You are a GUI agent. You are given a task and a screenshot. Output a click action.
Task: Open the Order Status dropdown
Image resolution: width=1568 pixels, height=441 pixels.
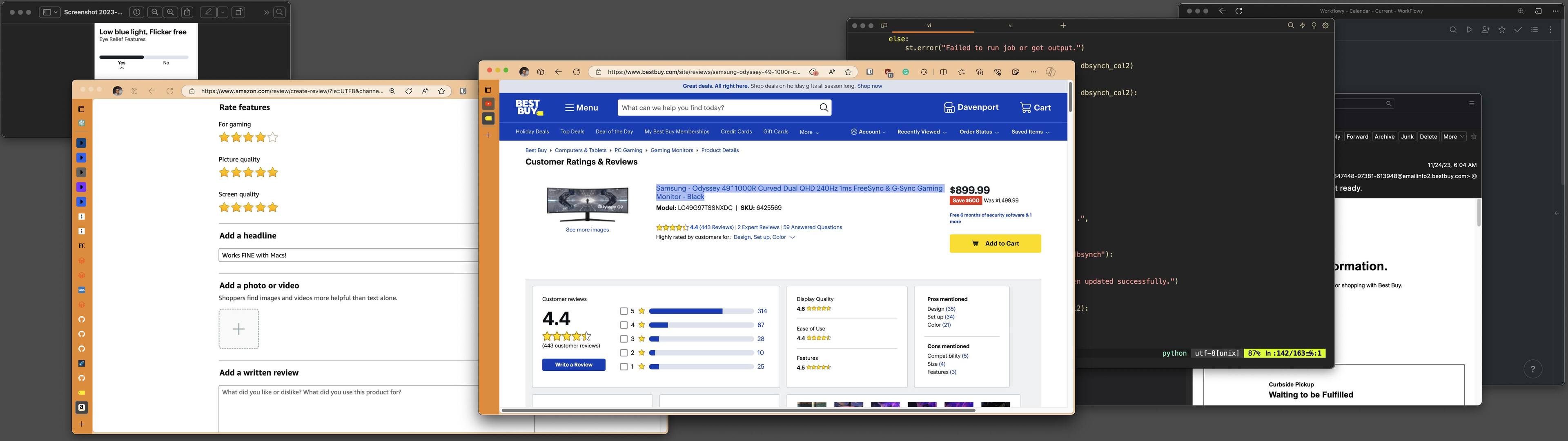(x=979, y=132)
